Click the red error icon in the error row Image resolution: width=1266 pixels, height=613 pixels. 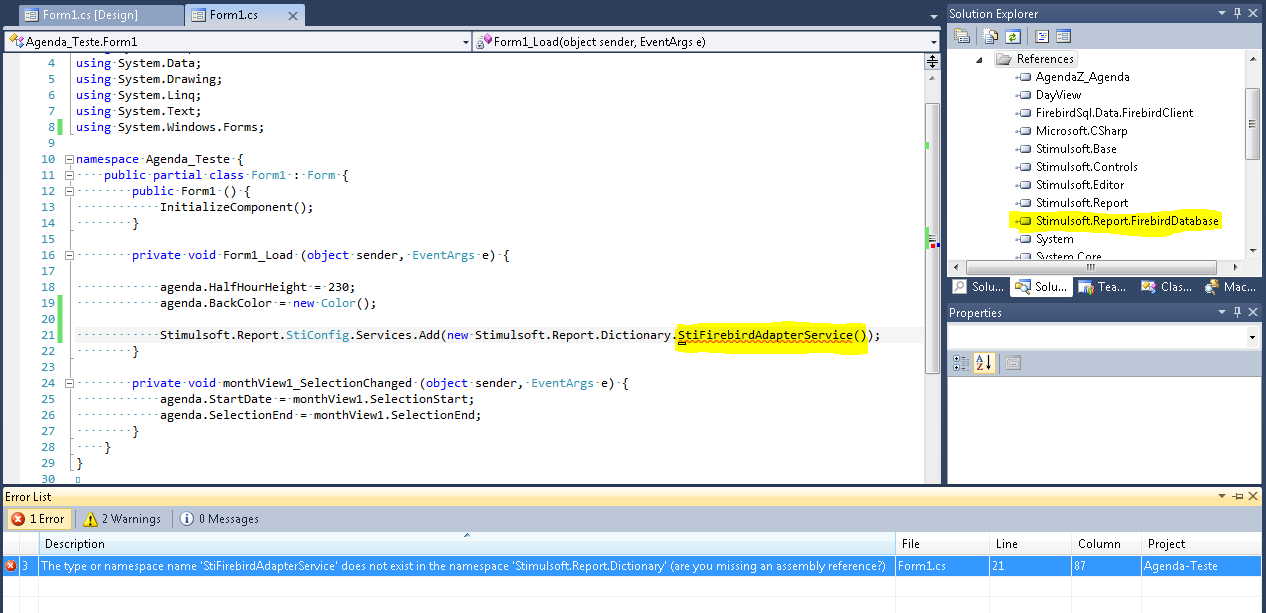[11, 566]
